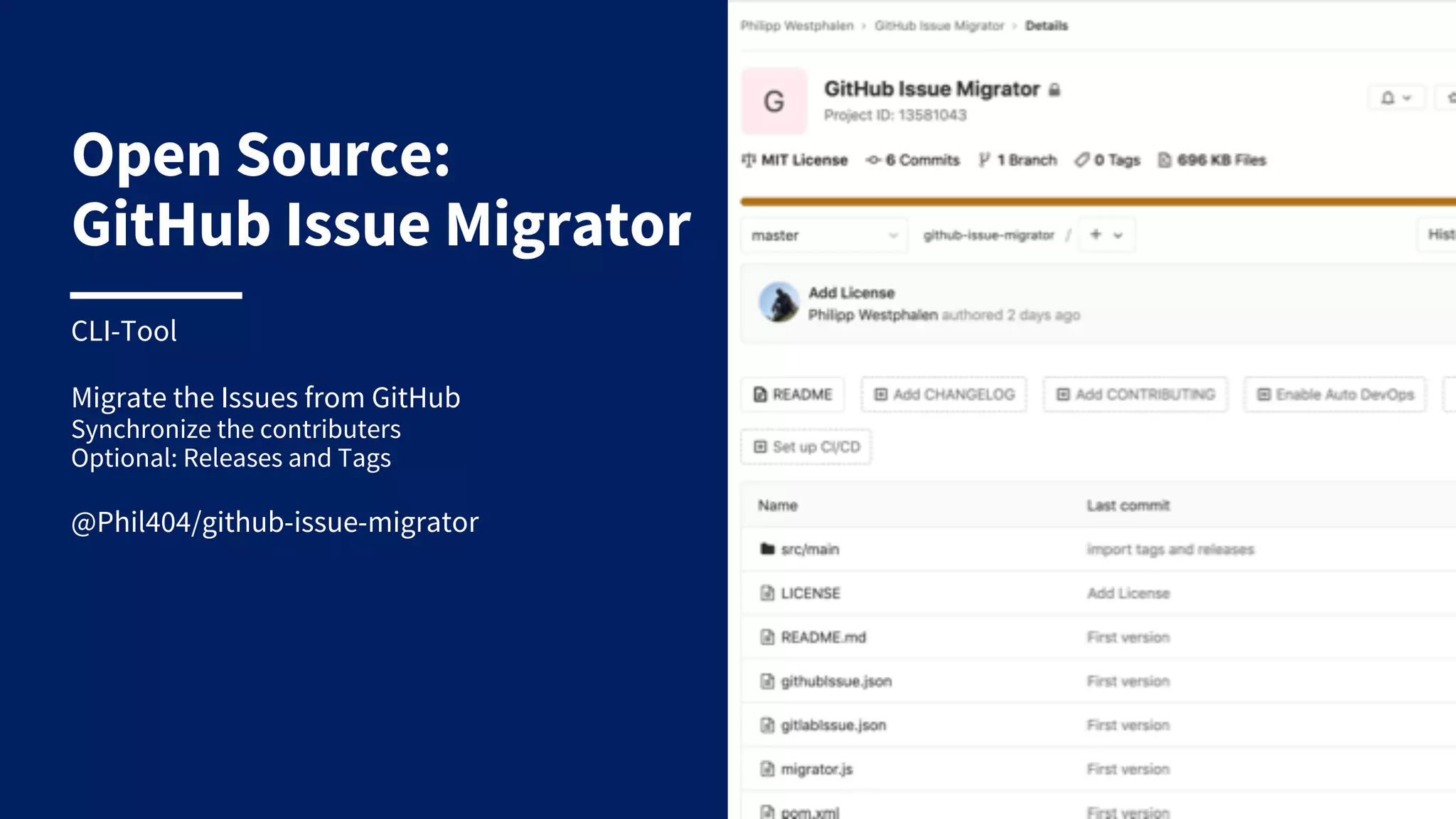Image resolution: width=1456 pixels, height=819 pixels.
Task: Open the src/main folder
Action: pos(810,550)
